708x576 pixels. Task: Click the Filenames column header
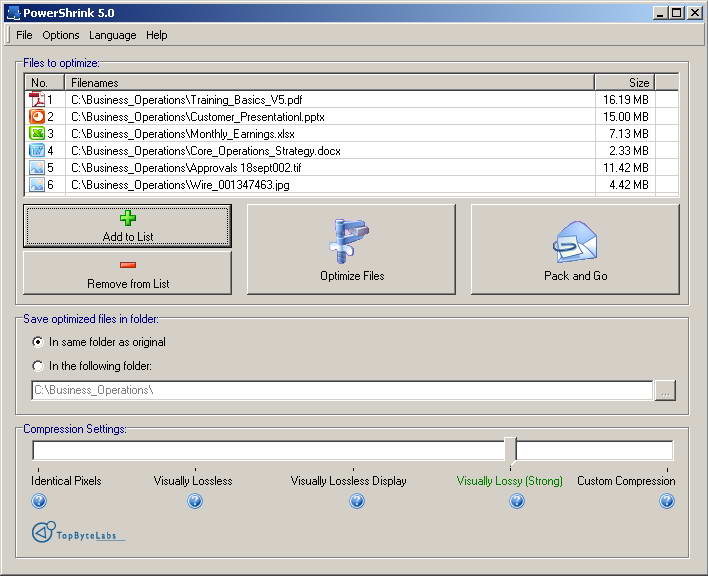pos(329,83)
